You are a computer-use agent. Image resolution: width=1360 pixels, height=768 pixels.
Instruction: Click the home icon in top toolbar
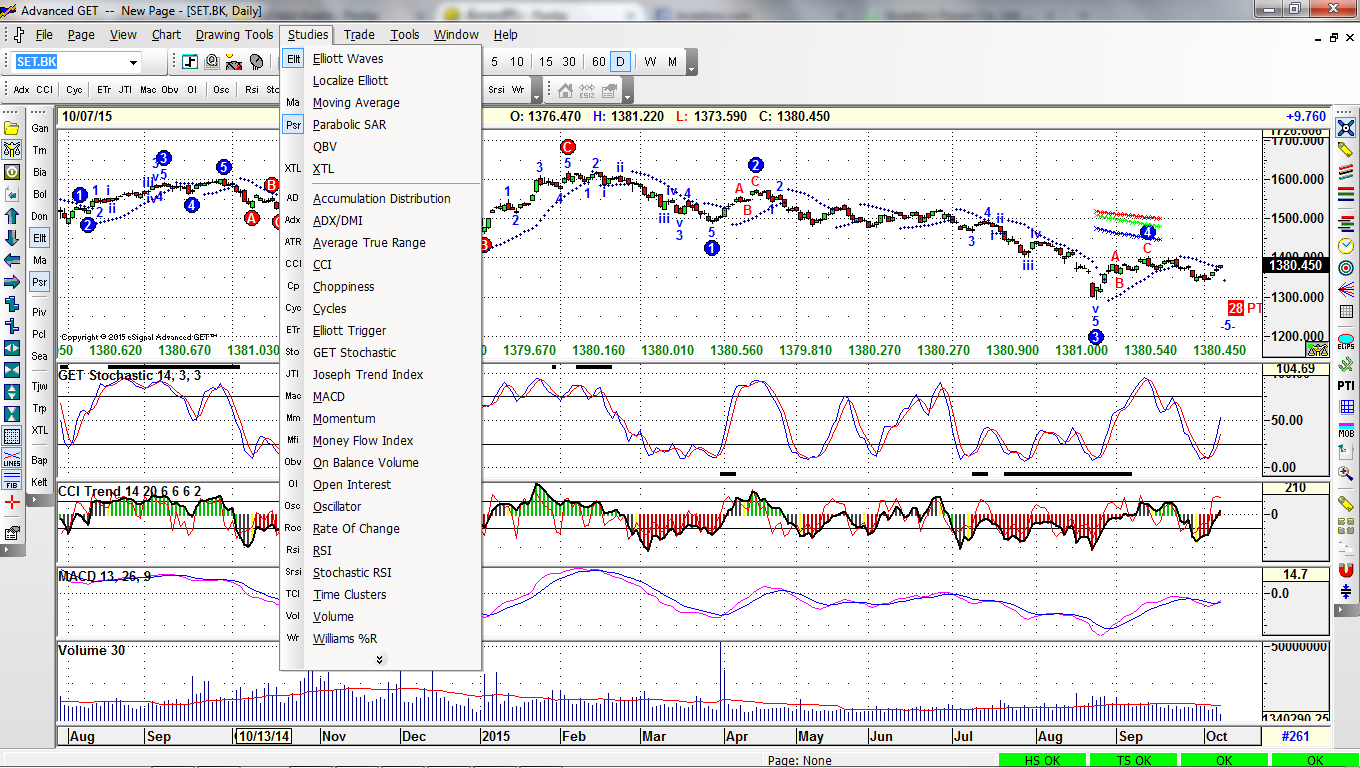point(565,91)
